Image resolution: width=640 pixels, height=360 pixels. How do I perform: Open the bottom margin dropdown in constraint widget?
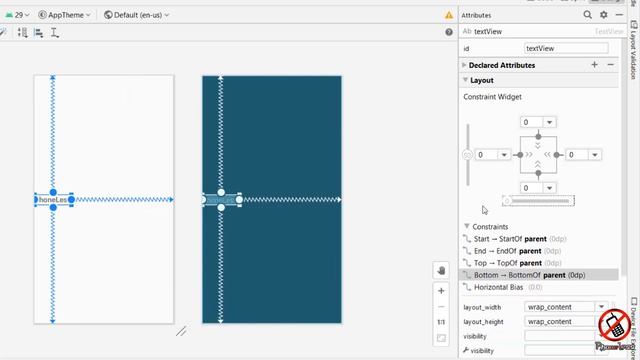click(x=549, y=188)
